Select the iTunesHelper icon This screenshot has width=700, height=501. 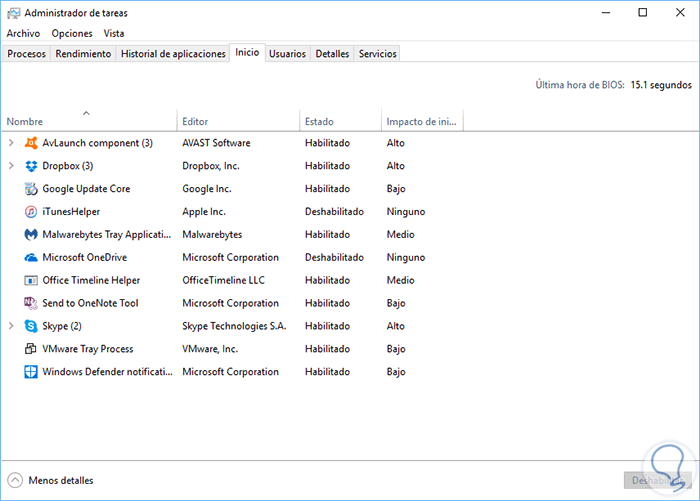tap(32, 212)
